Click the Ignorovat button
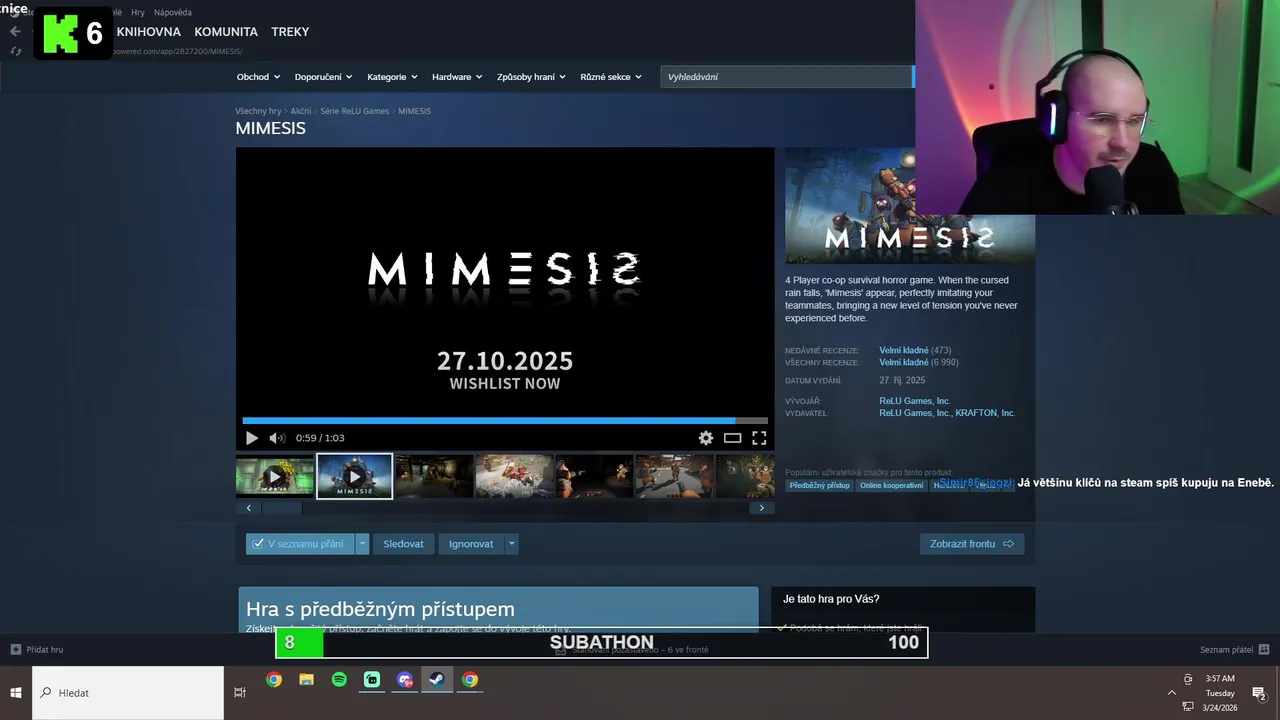Viewport: 1280px width, 720px height. coord(471,544)
